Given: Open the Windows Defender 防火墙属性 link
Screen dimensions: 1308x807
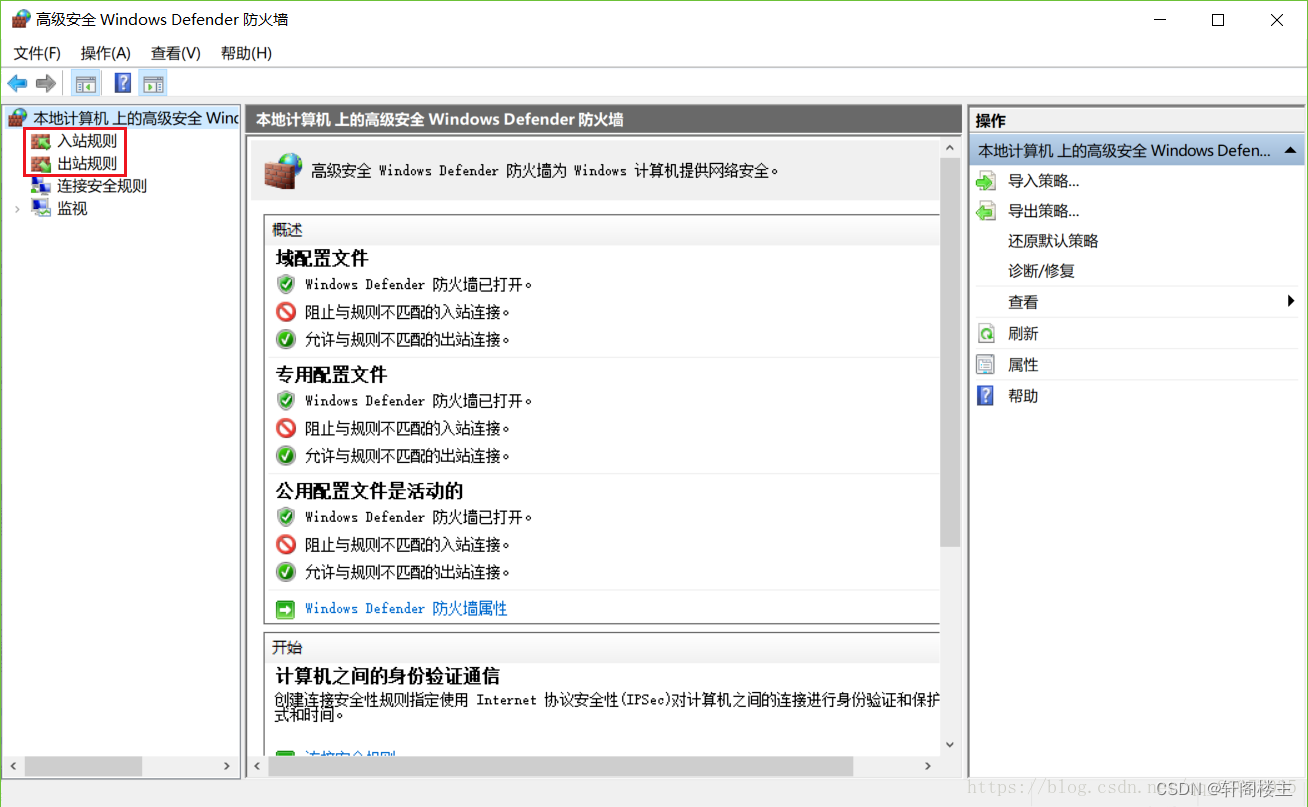Looking at the screenshot, I should pos(406,608).
